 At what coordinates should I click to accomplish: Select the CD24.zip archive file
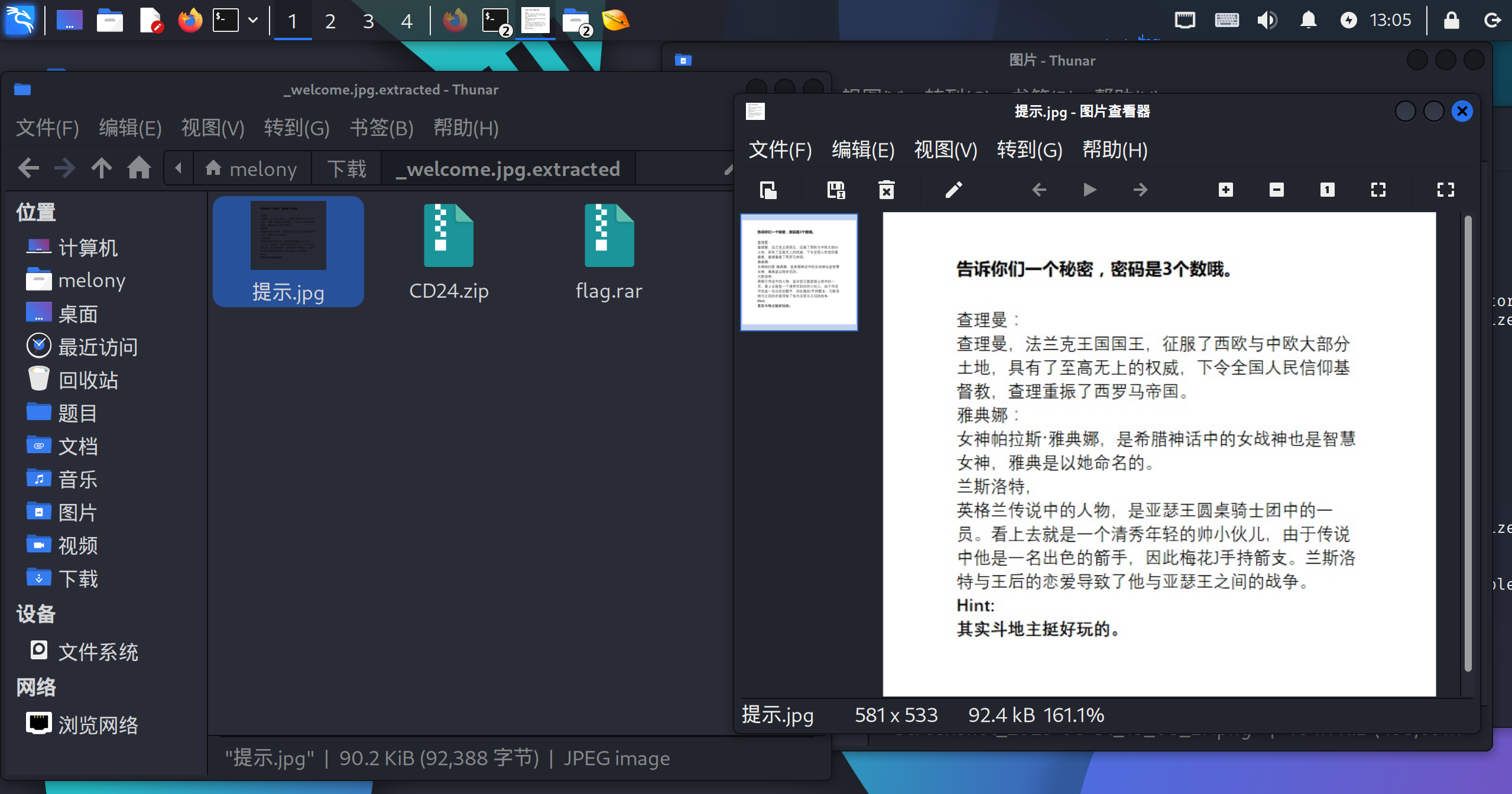449,252
